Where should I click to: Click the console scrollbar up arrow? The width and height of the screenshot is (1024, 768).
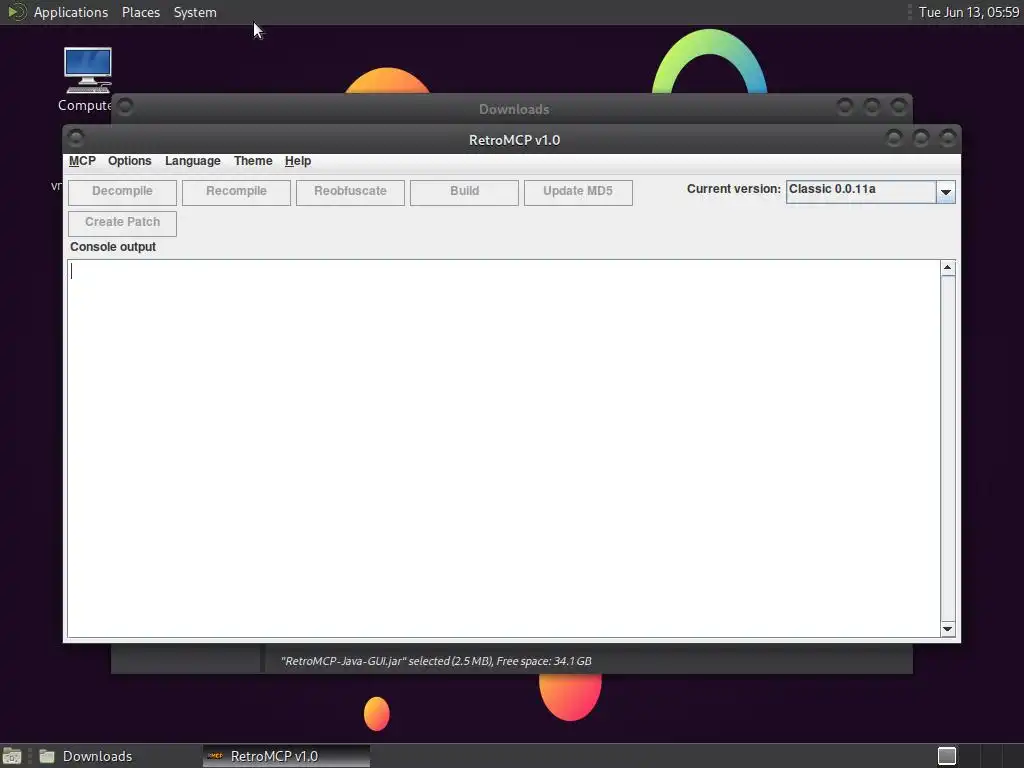coord(948,268)
